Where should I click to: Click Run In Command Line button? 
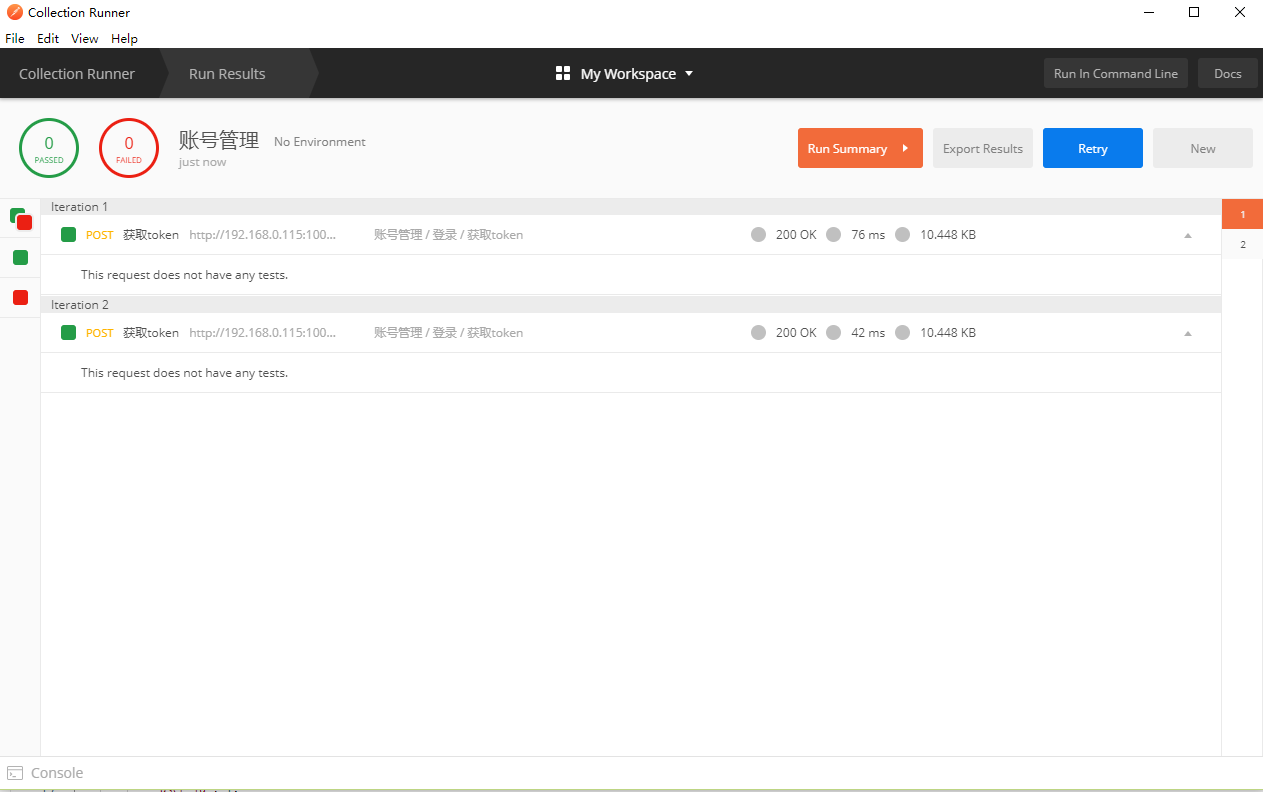point(1116,74)
